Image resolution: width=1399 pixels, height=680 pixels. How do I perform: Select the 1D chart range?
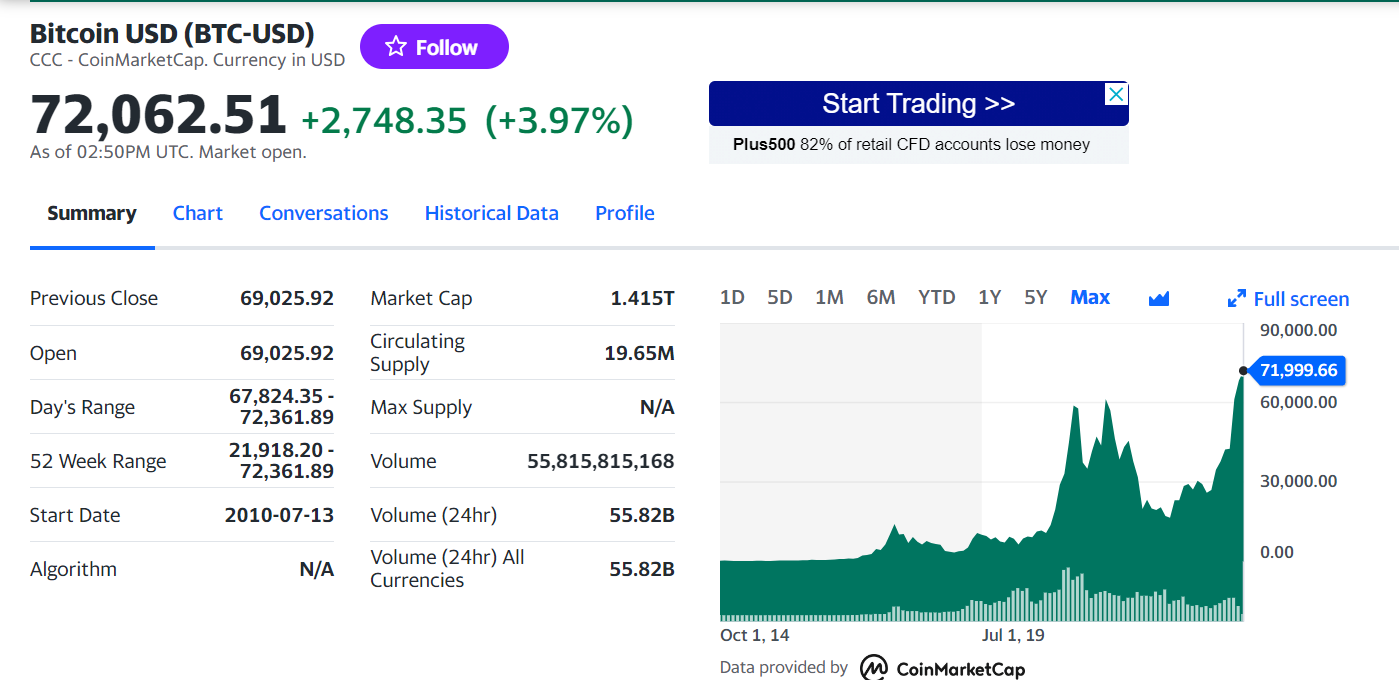pyautogui.click(x=733, y=297)
